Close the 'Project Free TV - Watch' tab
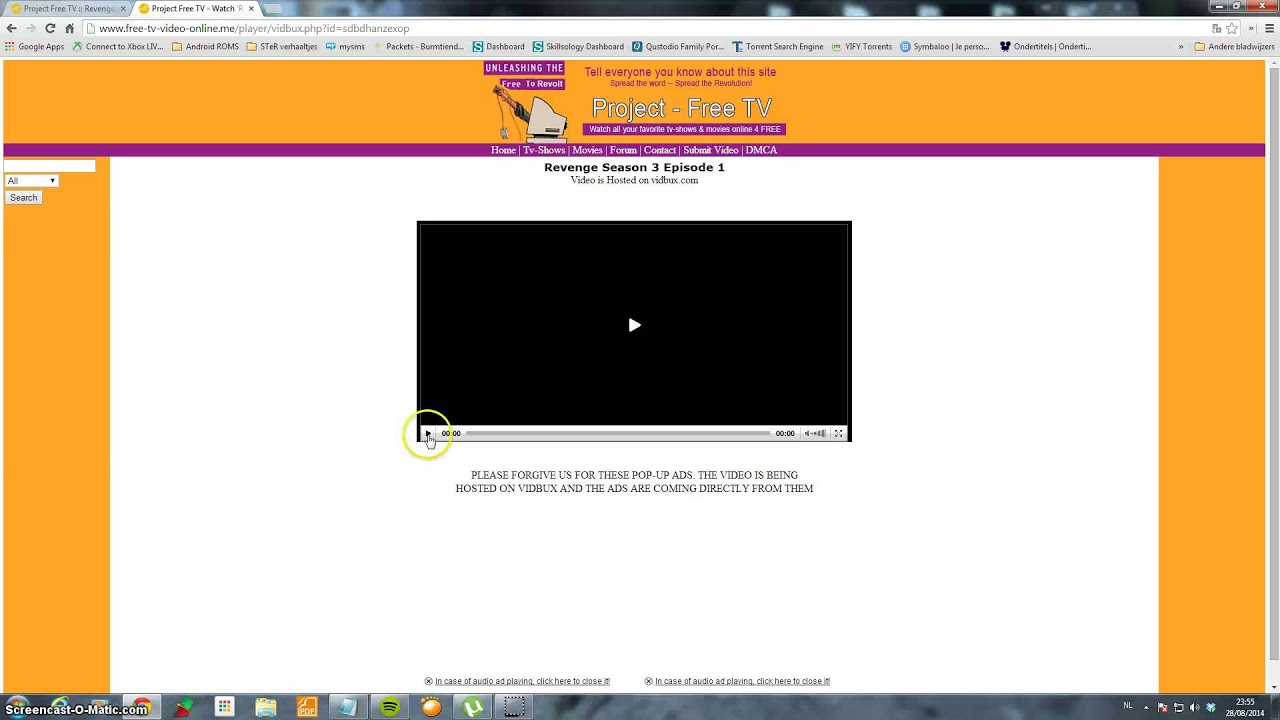Screen dimensions: 1280x720 coord(251,9)
